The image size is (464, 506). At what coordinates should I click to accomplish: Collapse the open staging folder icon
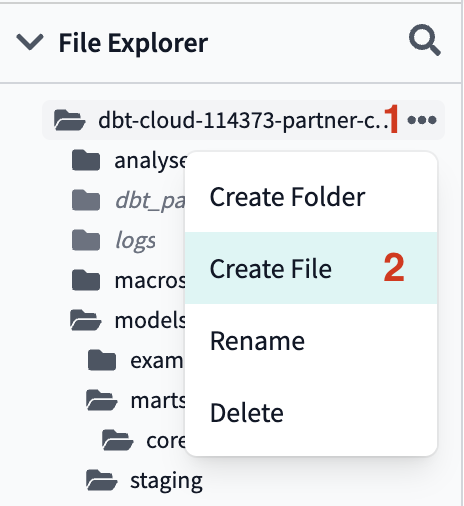click(x=102, y=480)
